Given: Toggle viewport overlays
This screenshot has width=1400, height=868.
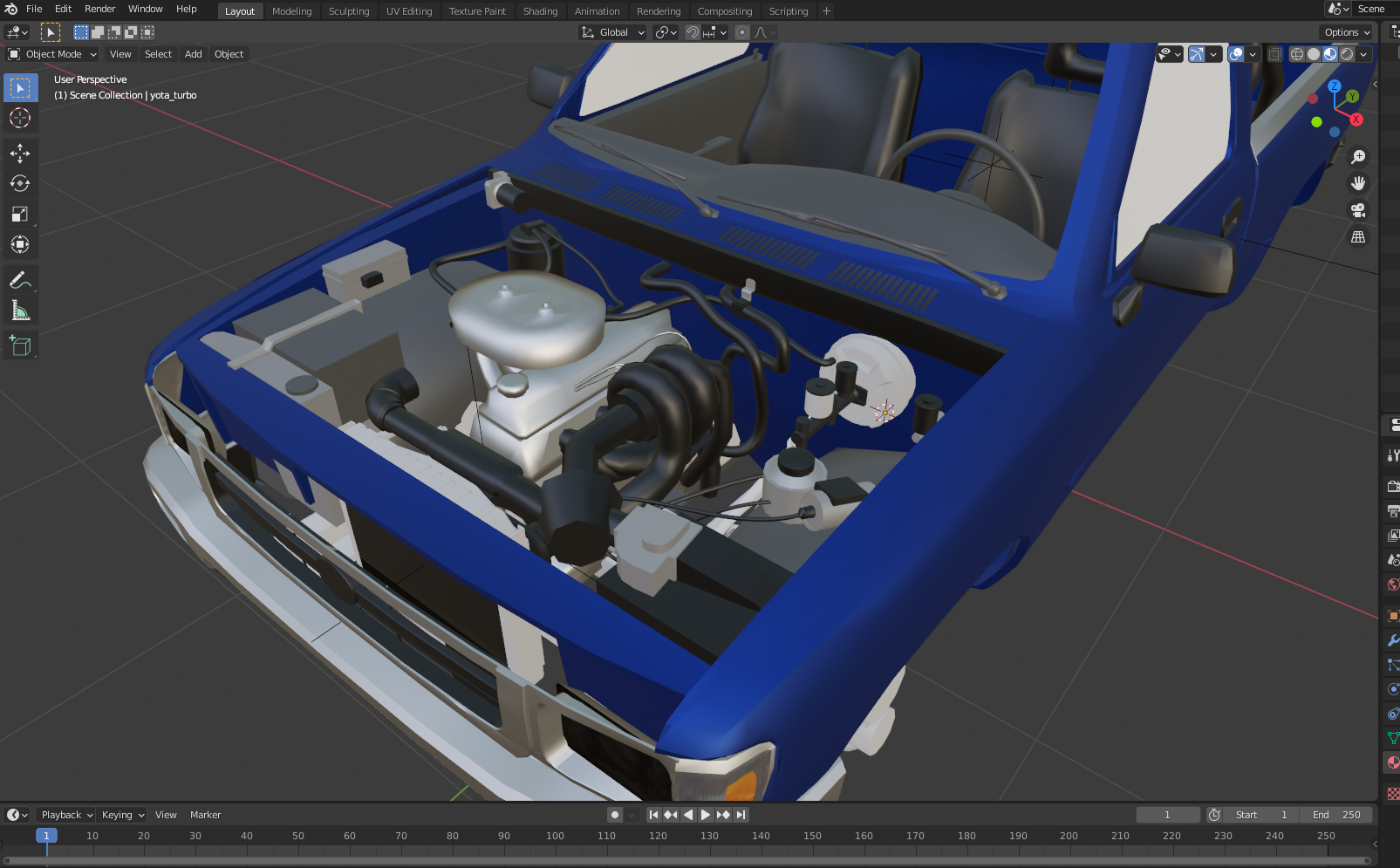Looking at the screenshot, I should point(1236,54).
